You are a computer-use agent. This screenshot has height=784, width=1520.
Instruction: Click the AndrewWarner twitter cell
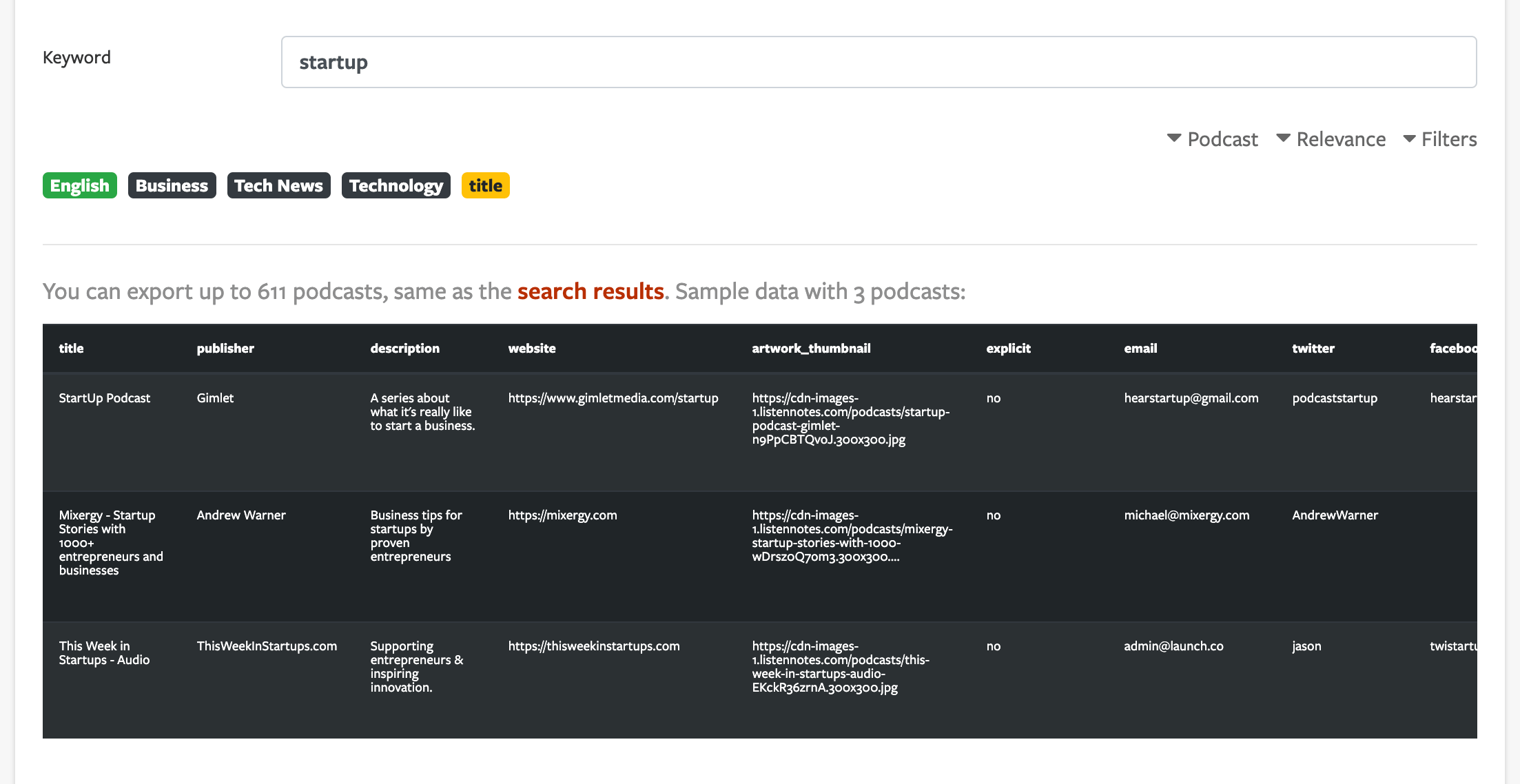[1335, 515]
